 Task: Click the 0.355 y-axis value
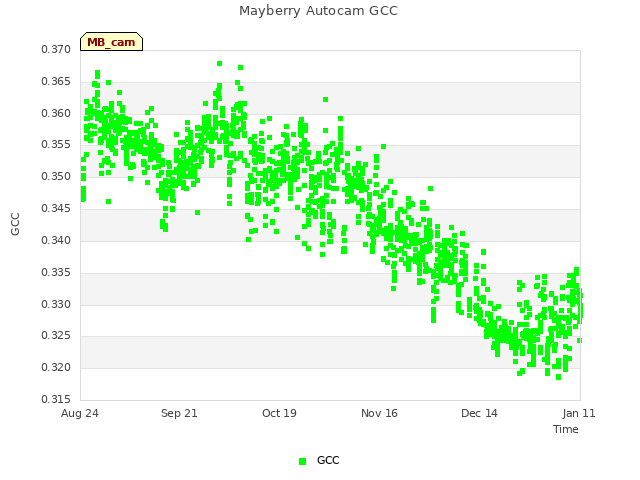56,144
